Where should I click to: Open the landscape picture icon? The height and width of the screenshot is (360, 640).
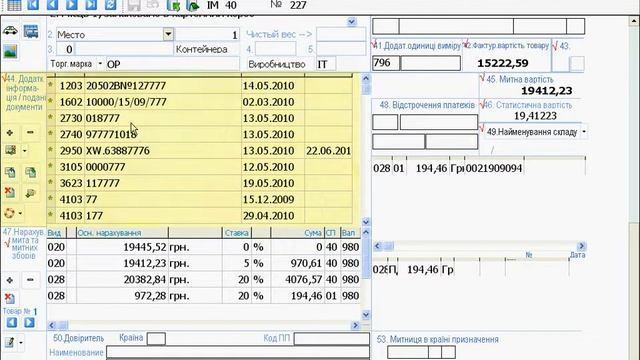pyautogui.click(x=10, y=51)
